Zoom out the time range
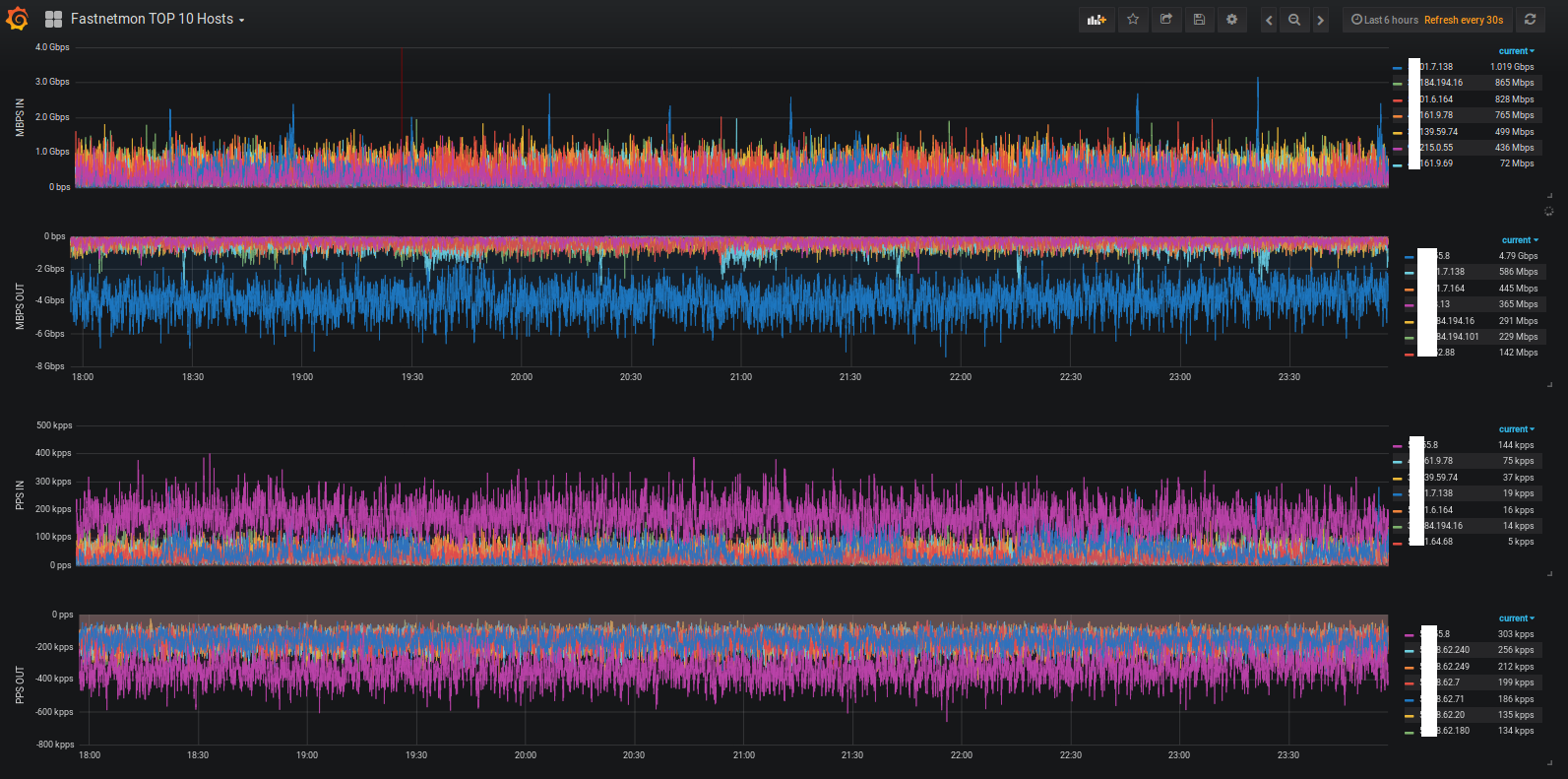1568x779 pixels. click(1294, 20)
